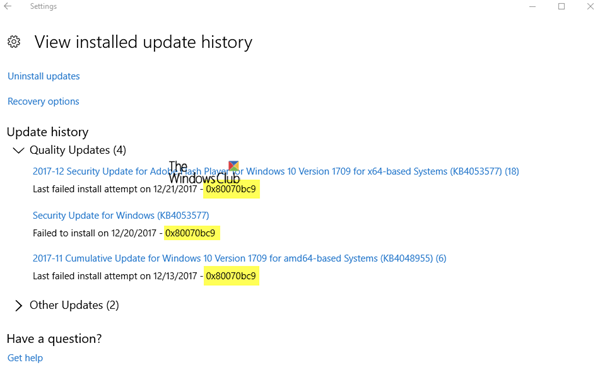This screenshot has height=370, width=600.
Task: Click the View installed update history title
Action: point(143,42)
